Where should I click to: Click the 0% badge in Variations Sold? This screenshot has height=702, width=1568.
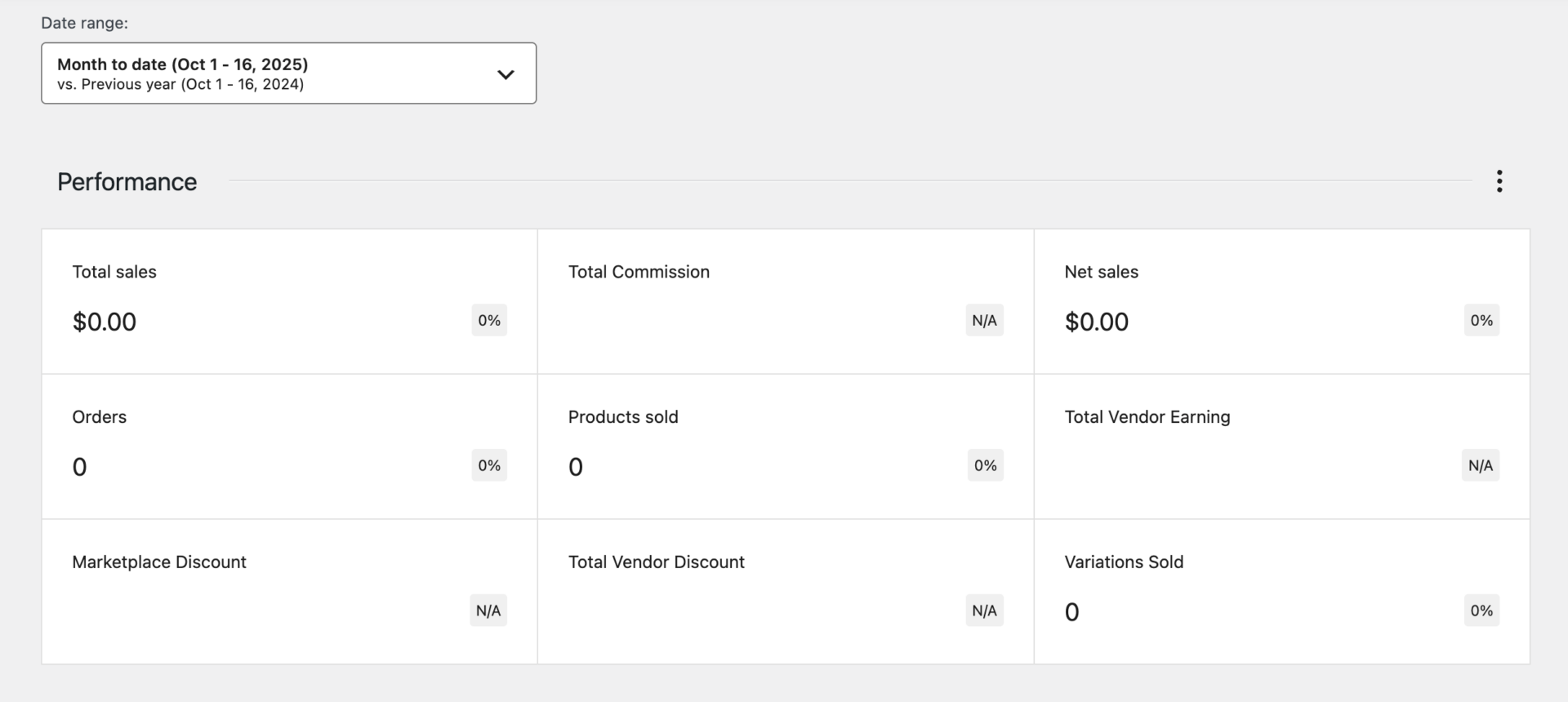click(x=1481, y=611)
